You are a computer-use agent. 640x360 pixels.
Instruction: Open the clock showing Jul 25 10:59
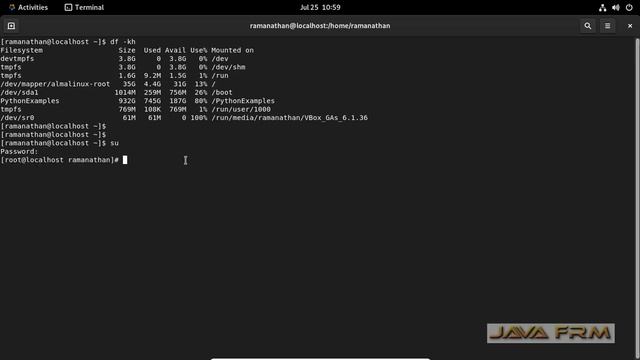320,7
